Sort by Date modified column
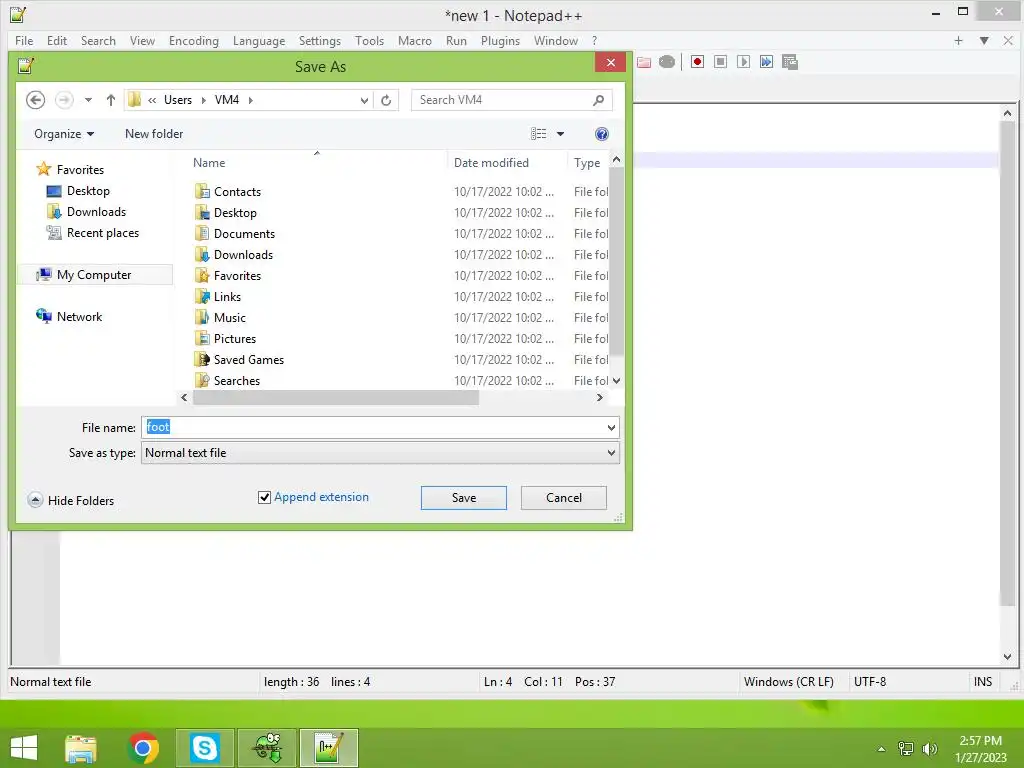Image resolution: width=1024 pixels, height=768 pixels. click(491, 163)
